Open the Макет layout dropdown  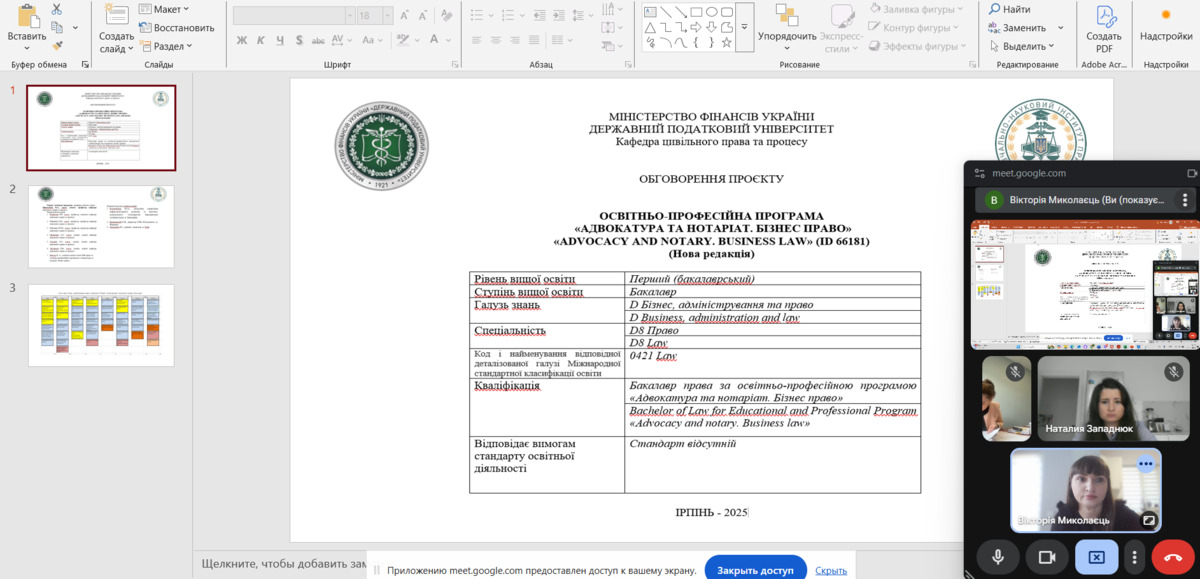(x=165, y=9)
